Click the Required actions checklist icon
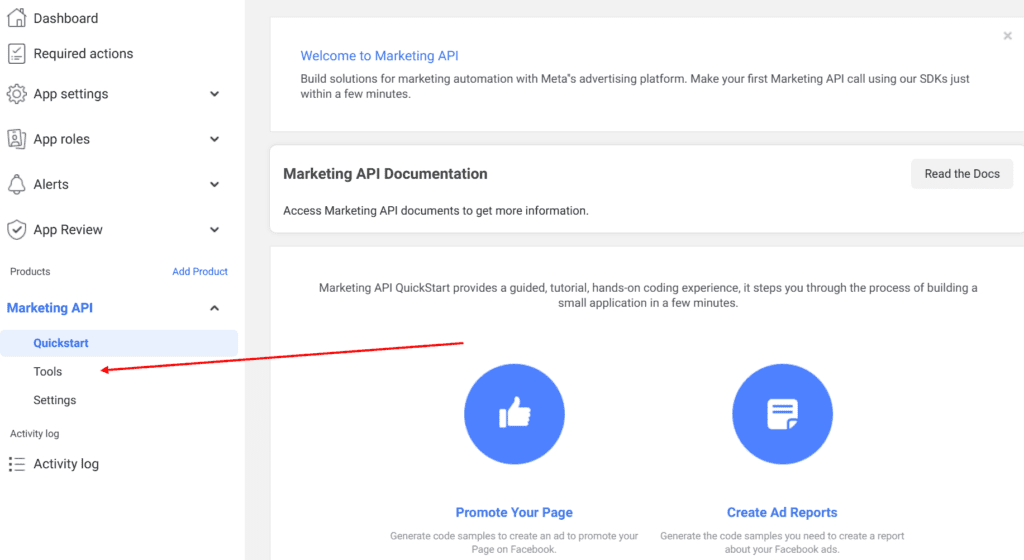Image resolution: width=1024 pixels, height=560 pixels. [x=16, y=54]
